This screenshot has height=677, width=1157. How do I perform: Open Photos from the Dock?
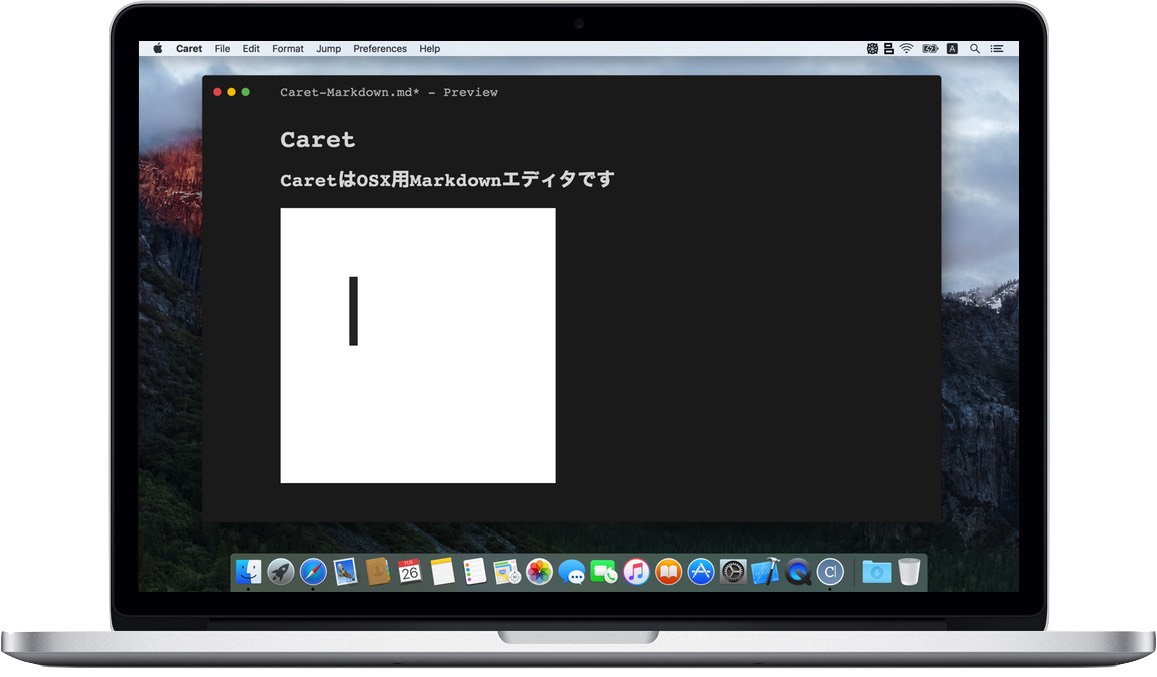(x=539, y=571)
